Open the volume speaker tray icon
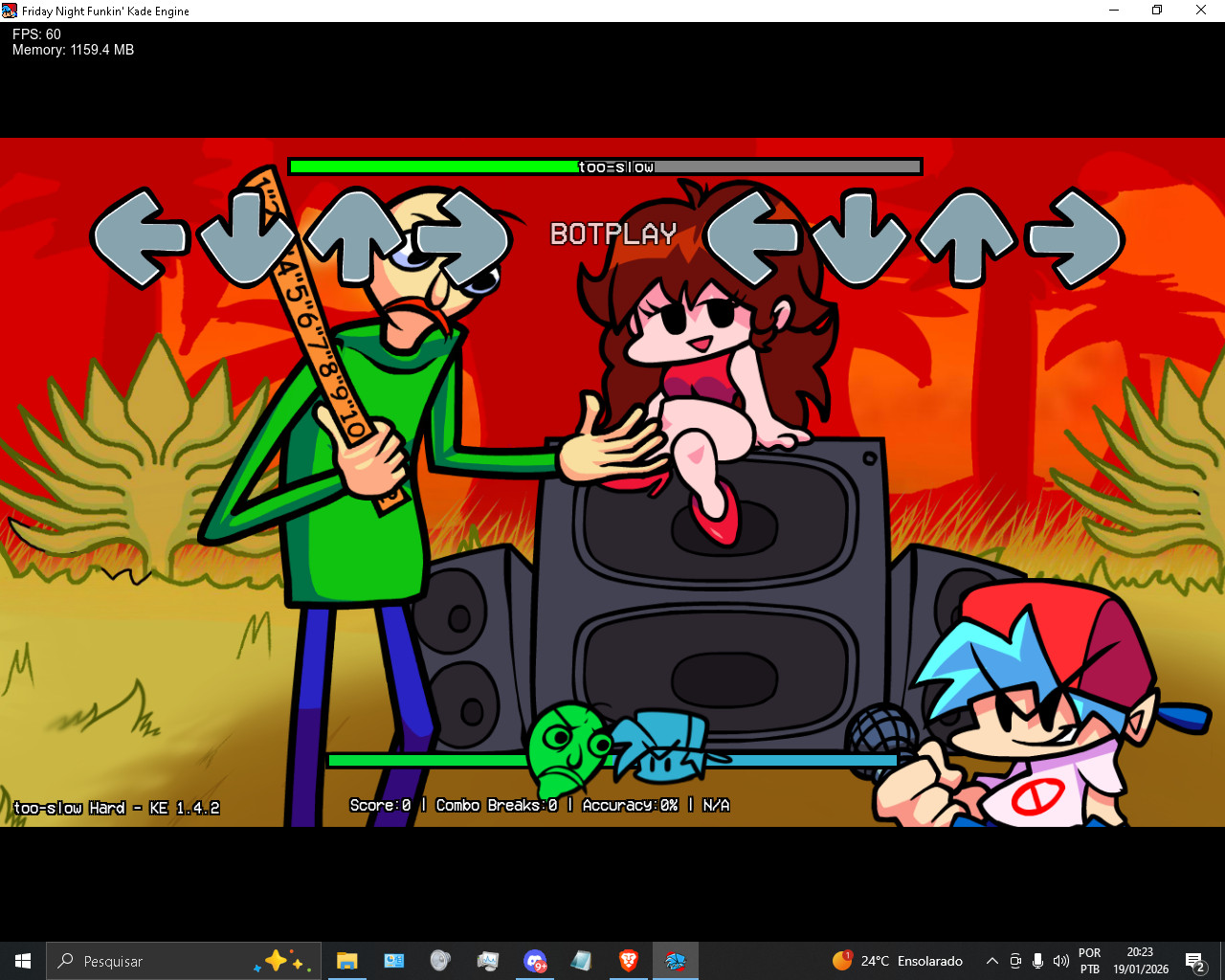 1060,961
